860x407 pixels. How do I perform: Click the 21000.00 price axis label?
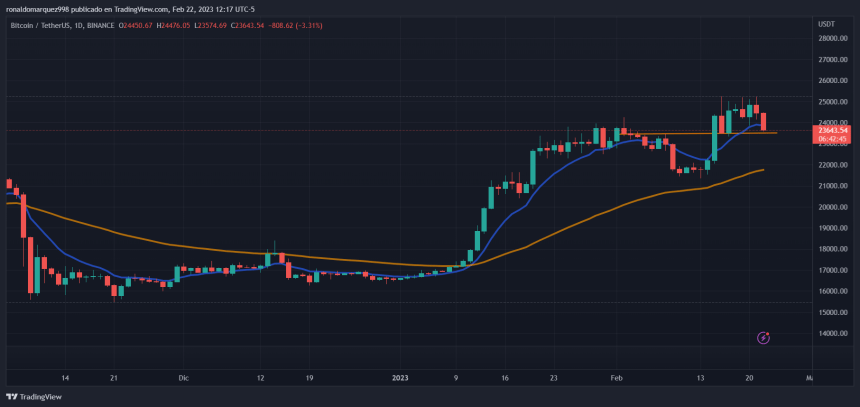(833, 186)
